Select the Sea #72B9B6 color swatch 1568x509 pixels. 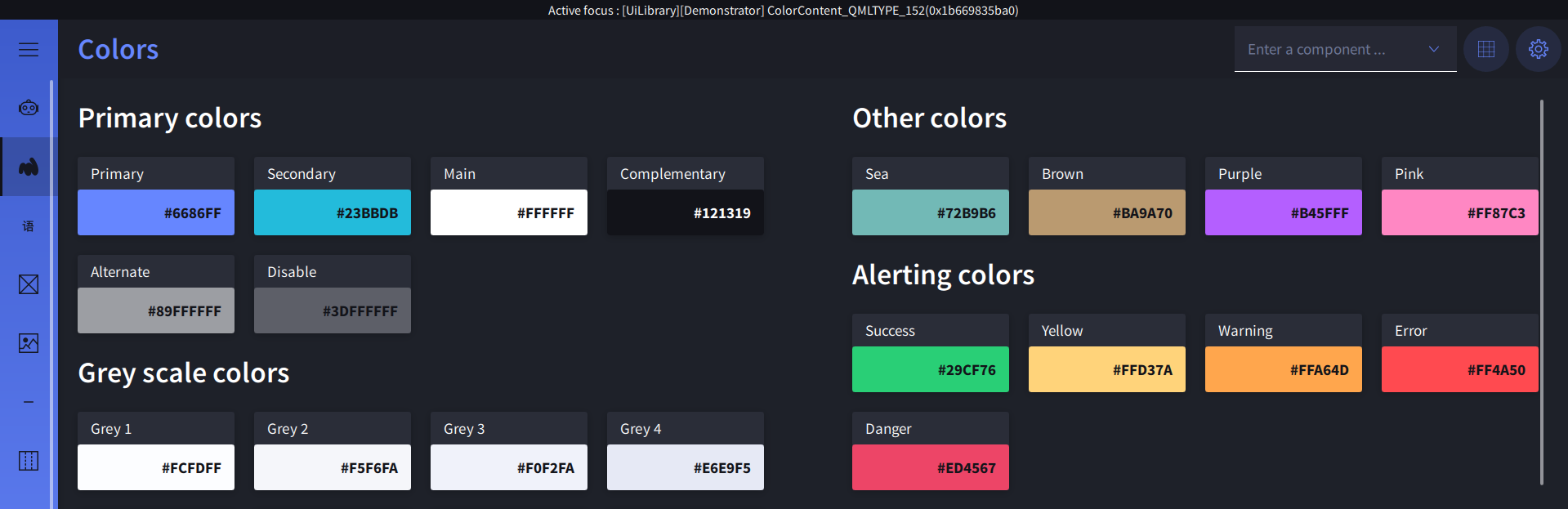pyautogui.click(x=931, y=212)
